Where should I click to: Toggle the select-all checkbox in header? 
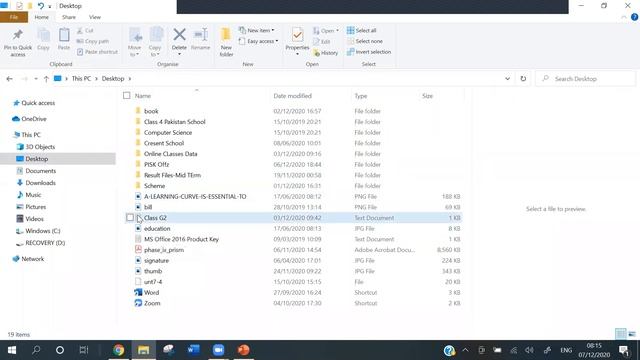(x=127, y=96)
